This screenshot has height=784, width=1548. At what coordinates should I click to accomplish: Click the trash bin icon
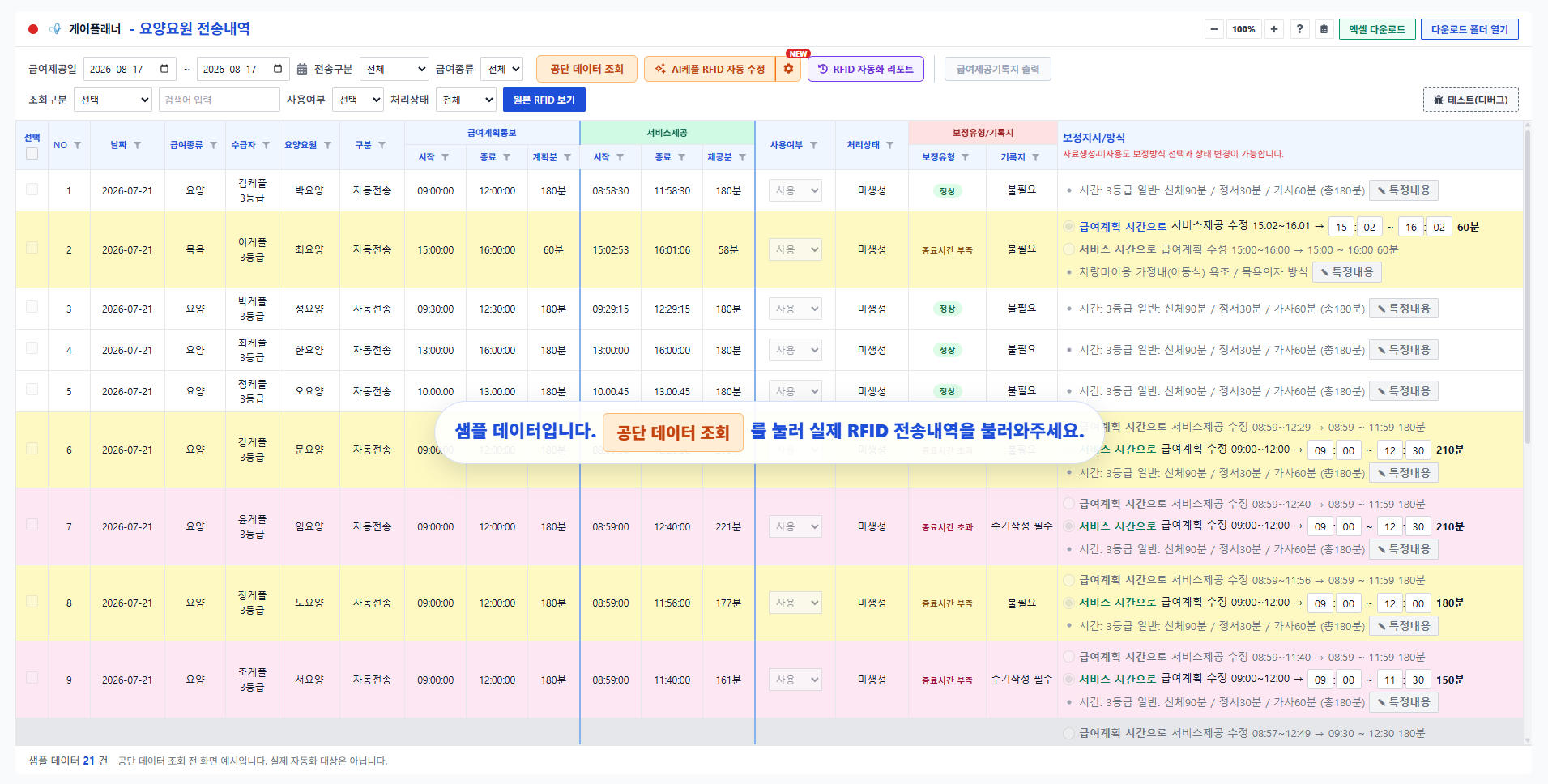pyautogui.click(x=1324, y=29)
